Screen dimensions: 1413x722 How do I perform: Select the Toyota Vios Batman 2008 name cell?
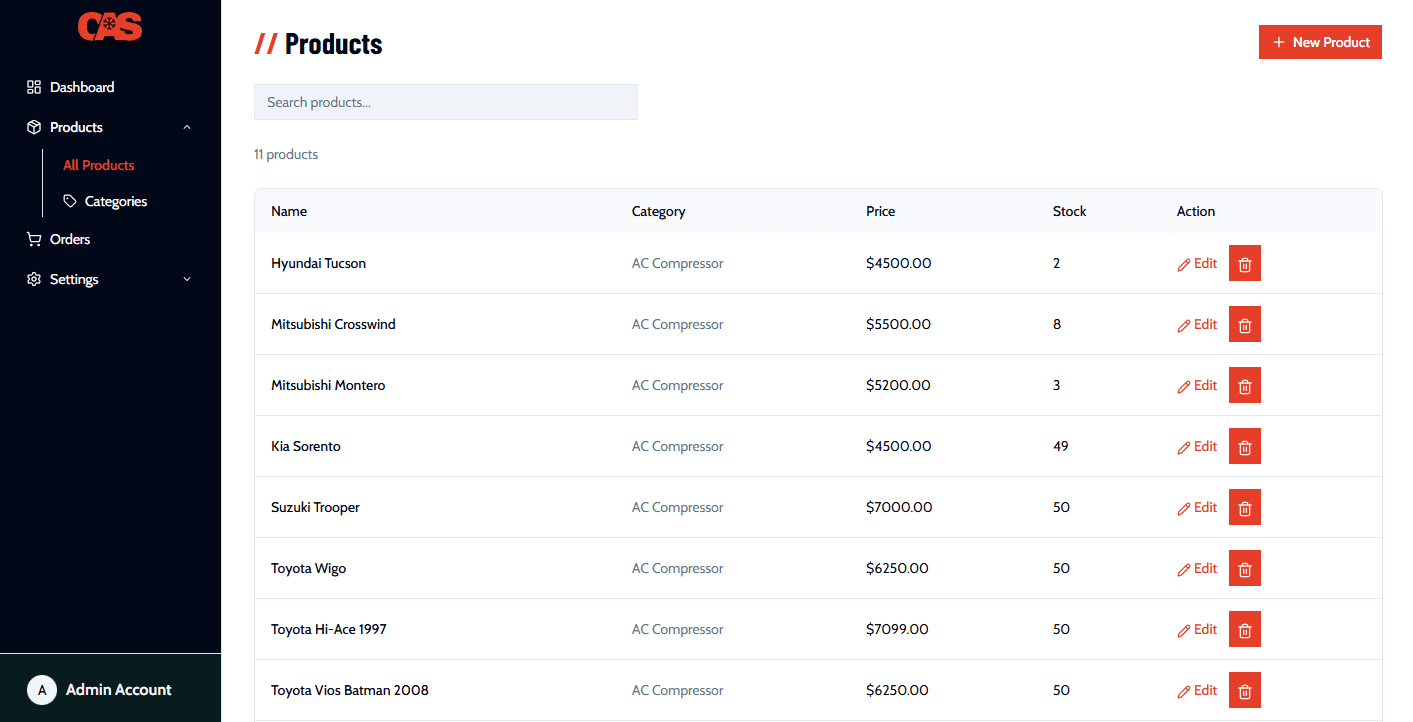[350, 690]
